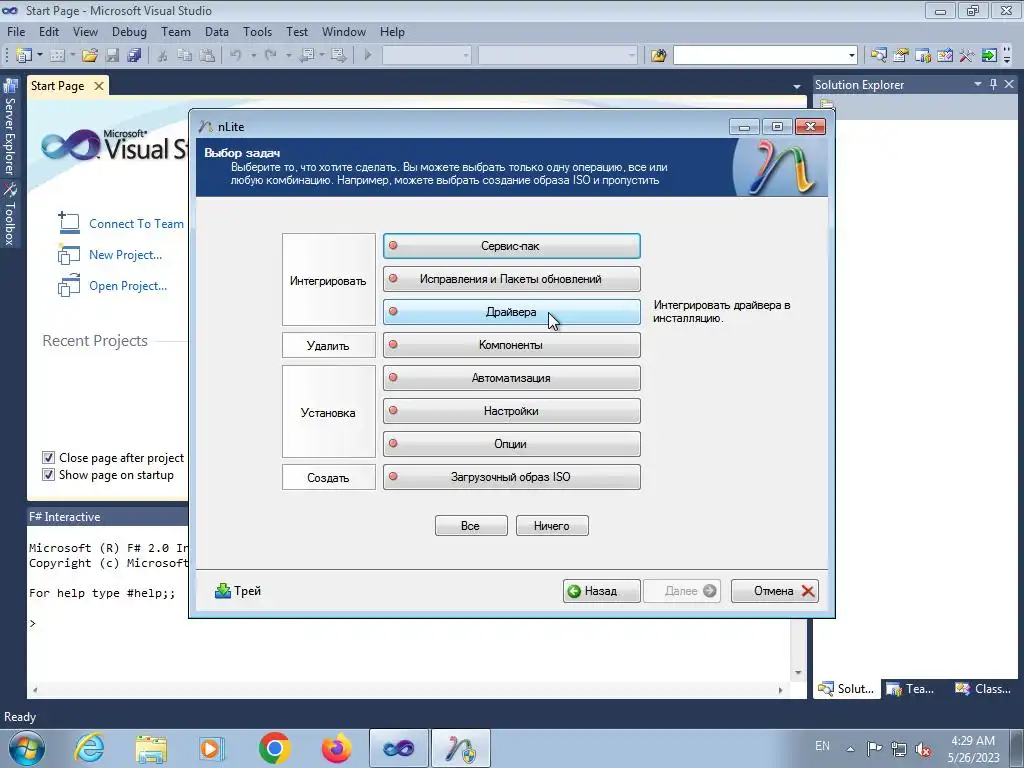Click the Copy toolbar icon

(185, 56)
